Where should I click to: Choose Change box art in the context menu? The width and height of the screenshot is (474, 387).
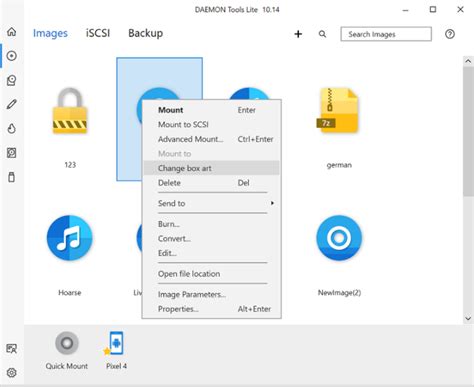click(211, 168)
